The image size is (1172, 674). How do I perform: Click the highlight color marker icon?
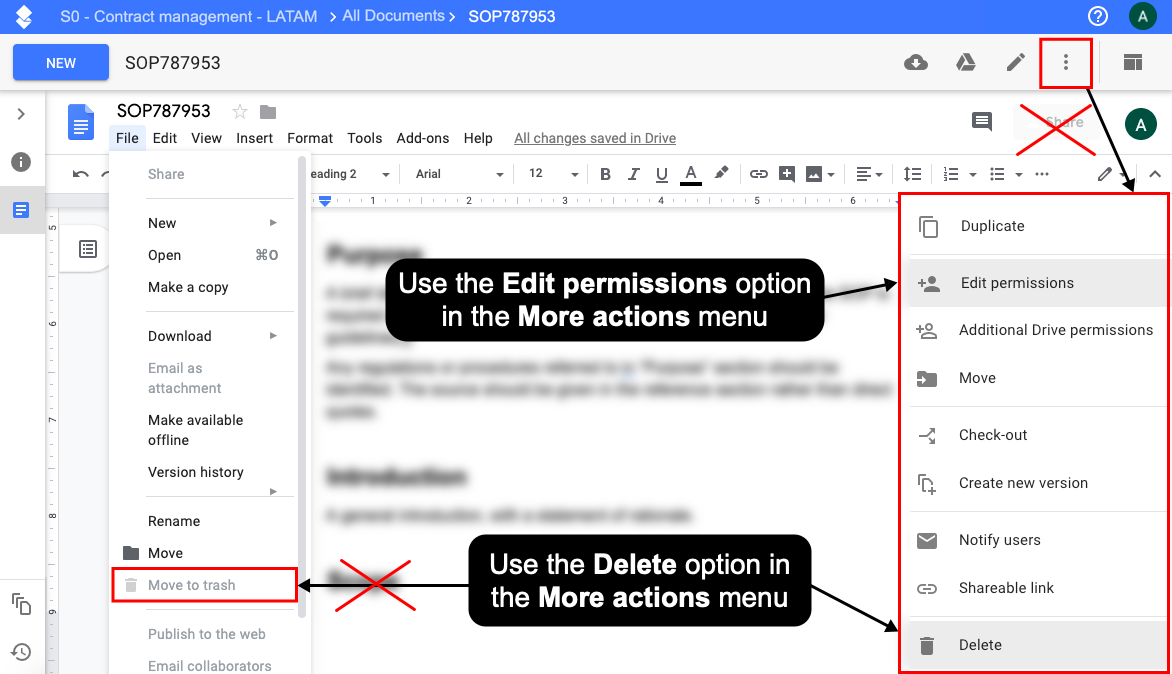tap(721, 174)
